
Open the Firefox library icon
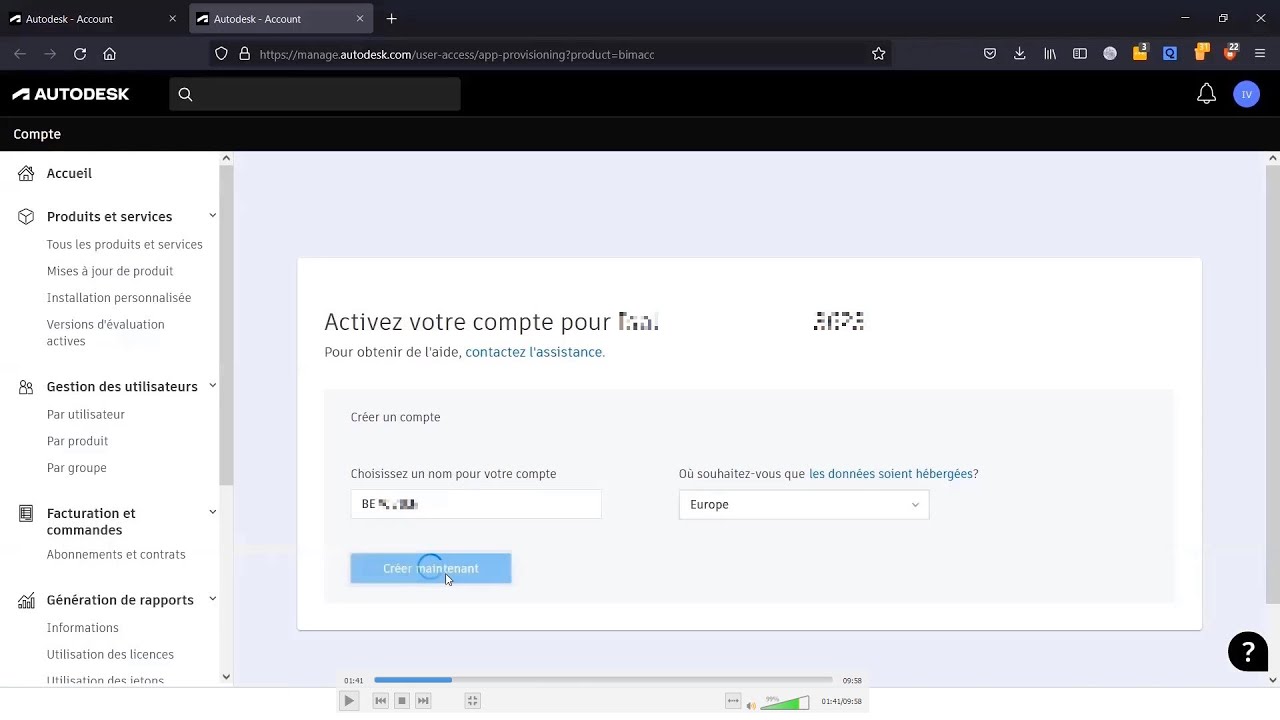[1050, 54]
